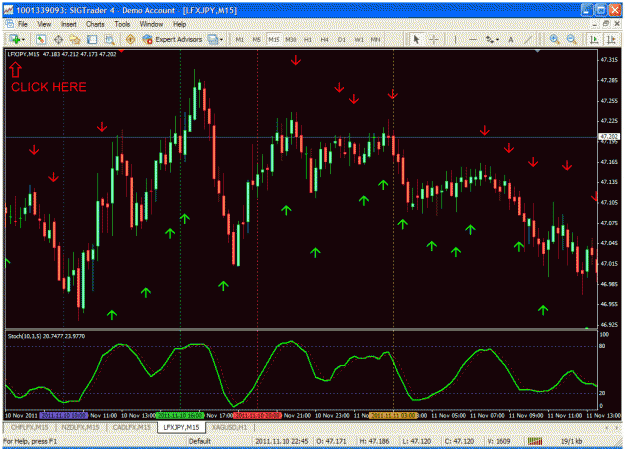Click the 'Default' profile in status bar
Screen dimensions: 625x449
(200, 441)
